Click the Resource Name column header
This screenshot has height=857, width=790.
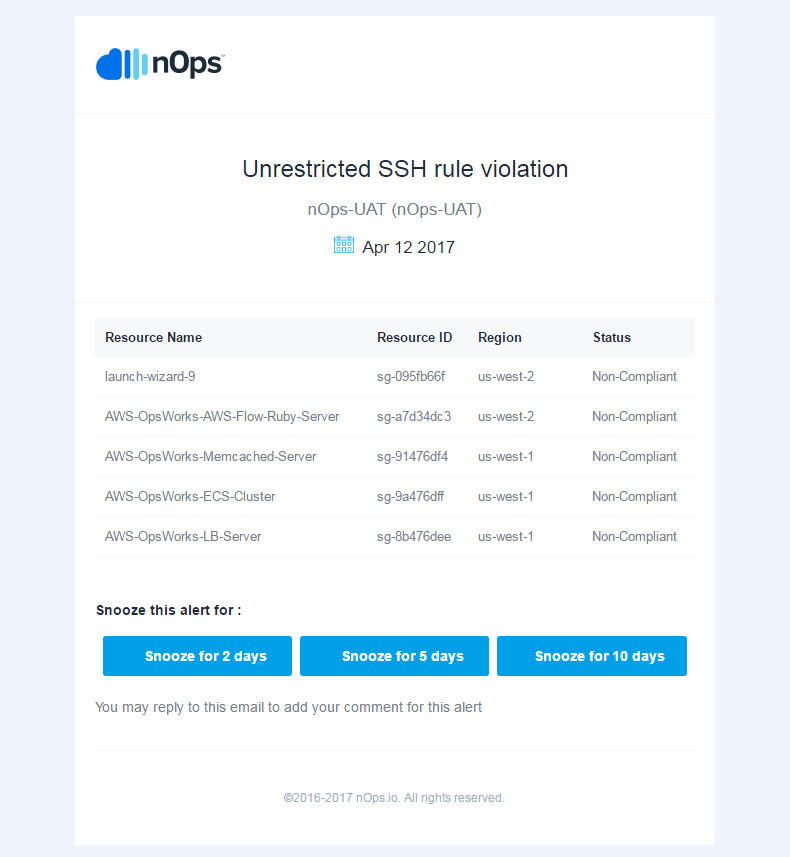154,338
